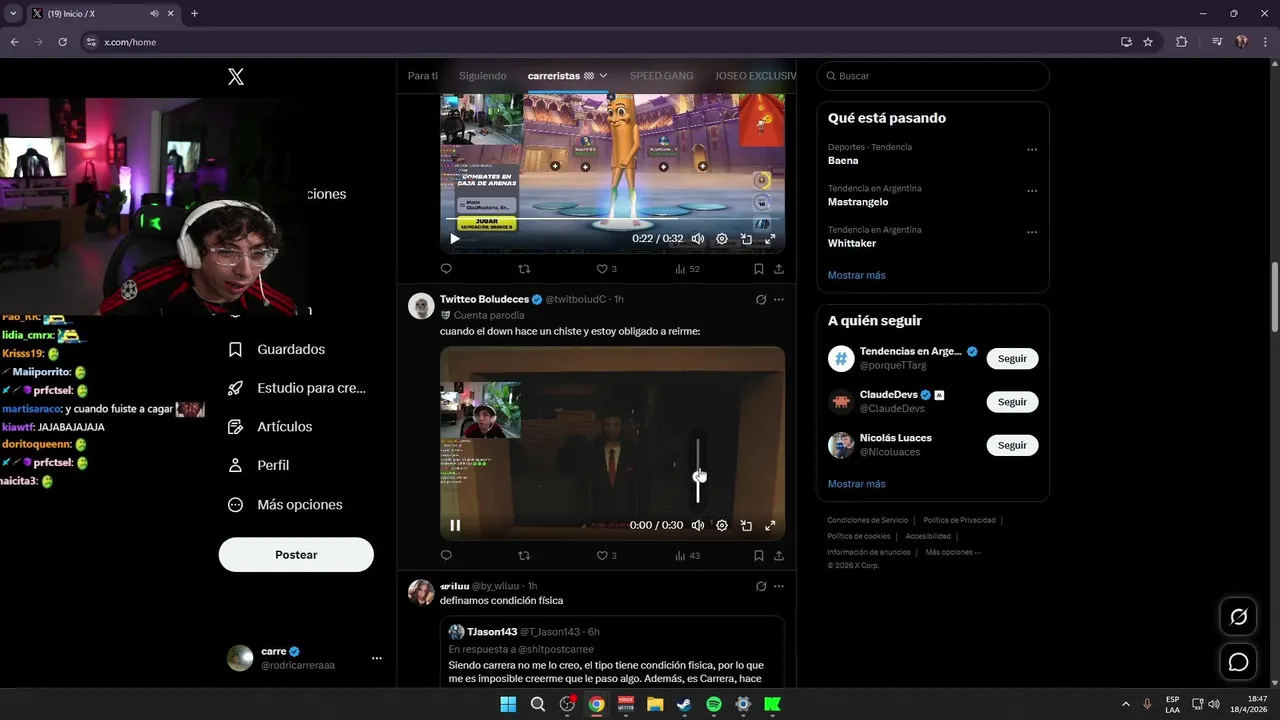Click Twitteo Boludeces account name

[484, 300]
